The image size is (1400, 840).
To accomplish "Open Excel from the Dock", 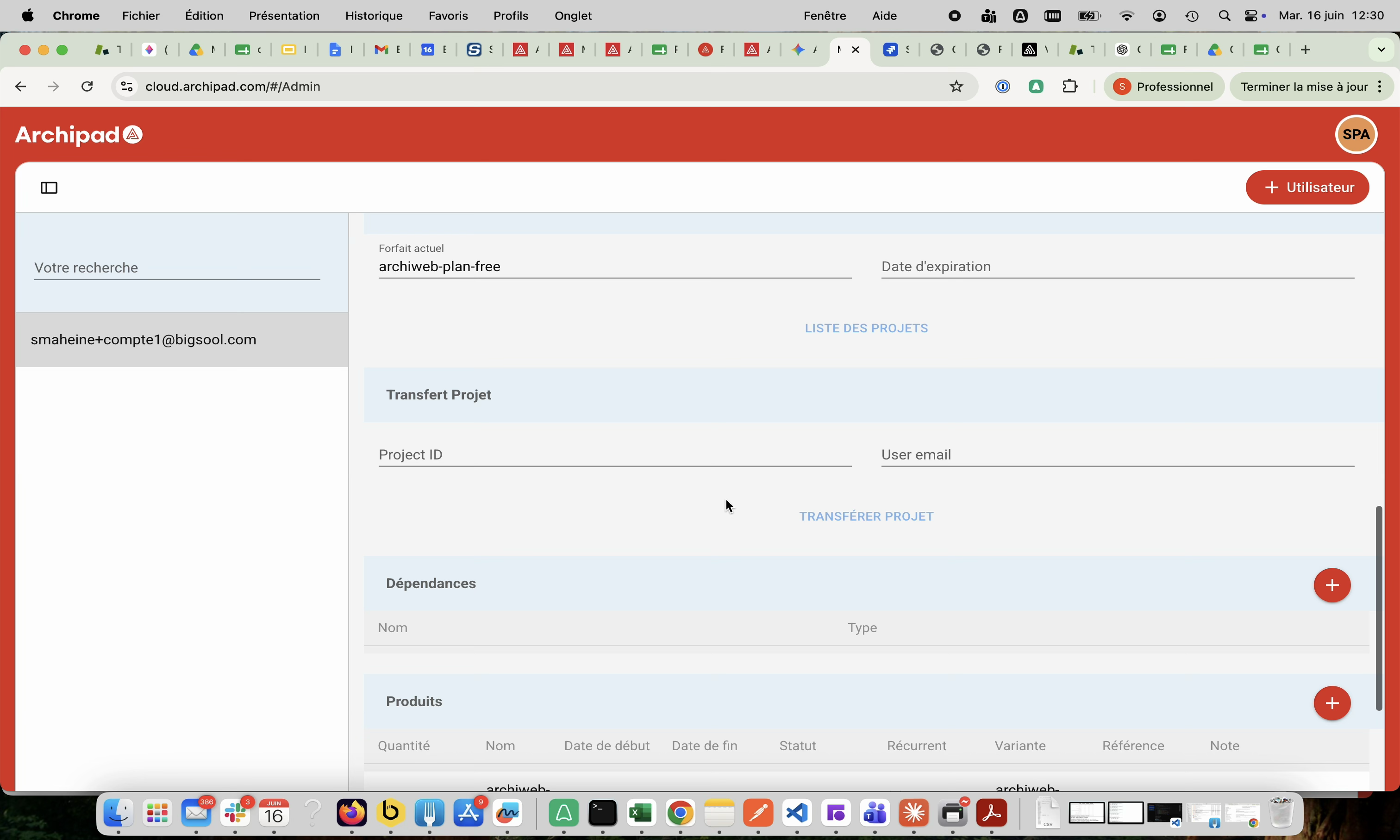I will click(641, 814).
